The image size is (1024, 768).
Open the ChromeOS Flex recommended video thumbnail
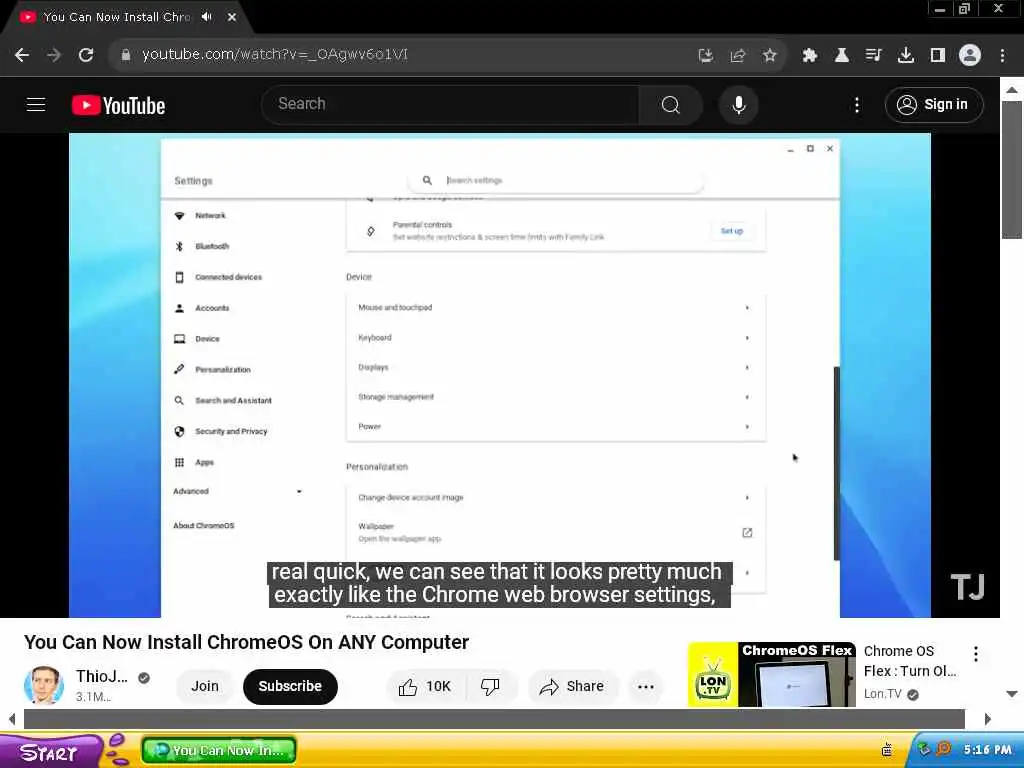771,675
